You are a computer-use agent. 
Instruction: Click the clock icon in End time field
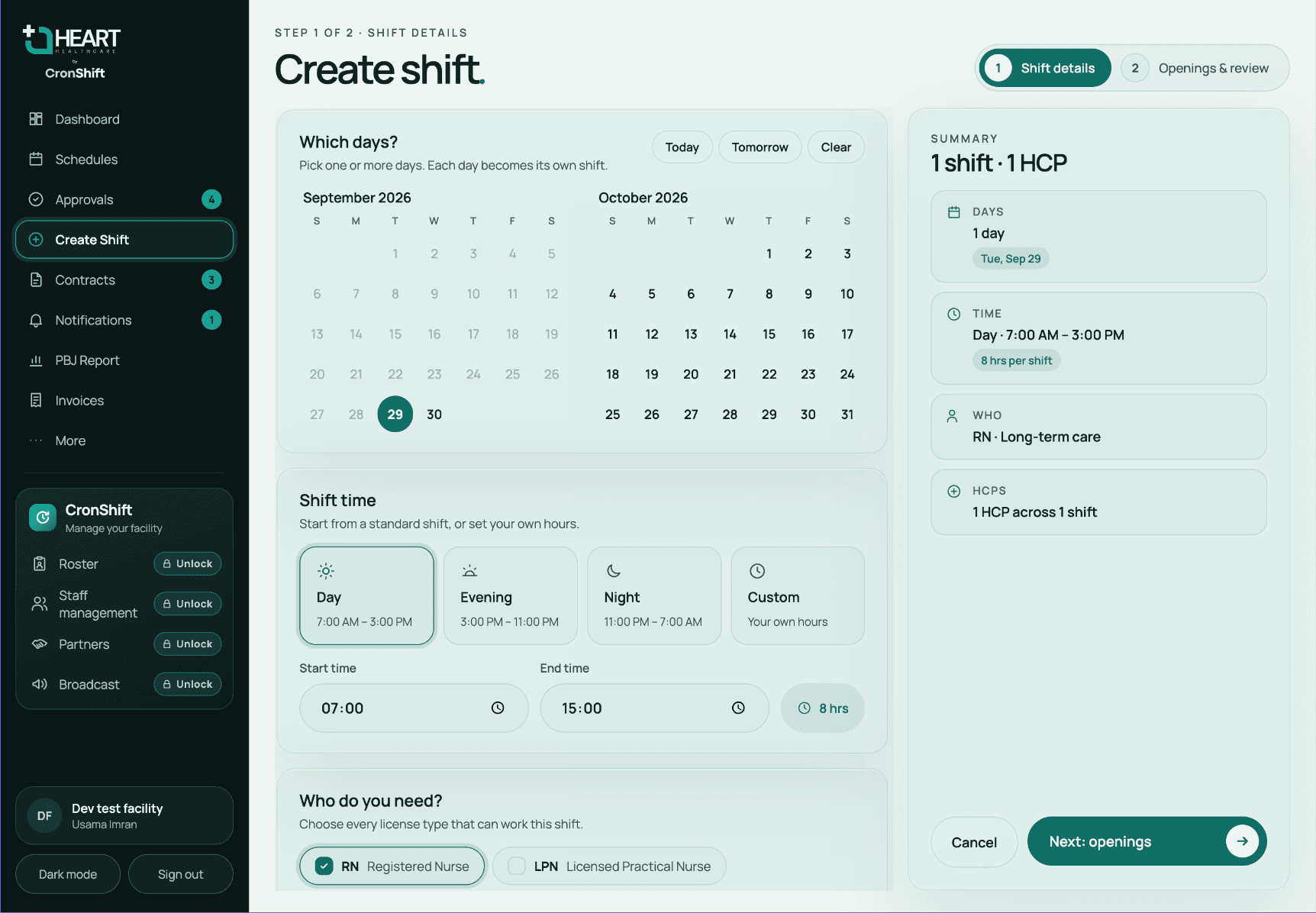click(x=738, y=708)
